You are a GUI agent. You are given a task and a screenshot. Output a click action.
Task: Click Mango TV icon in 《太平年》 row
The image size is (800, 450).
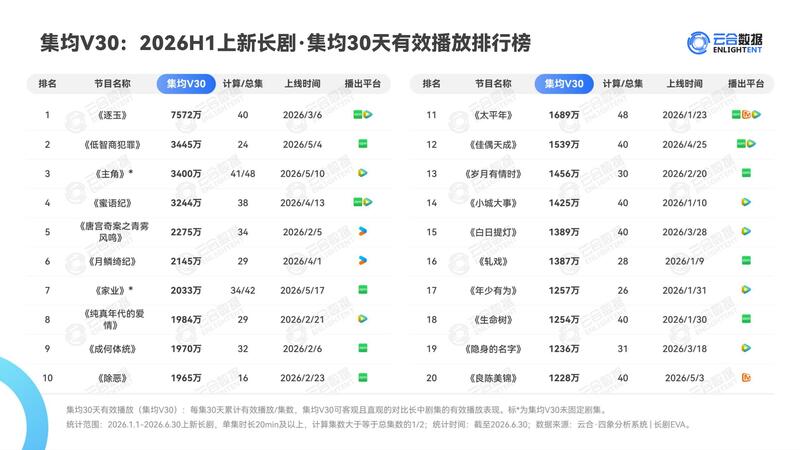(746, 115)
